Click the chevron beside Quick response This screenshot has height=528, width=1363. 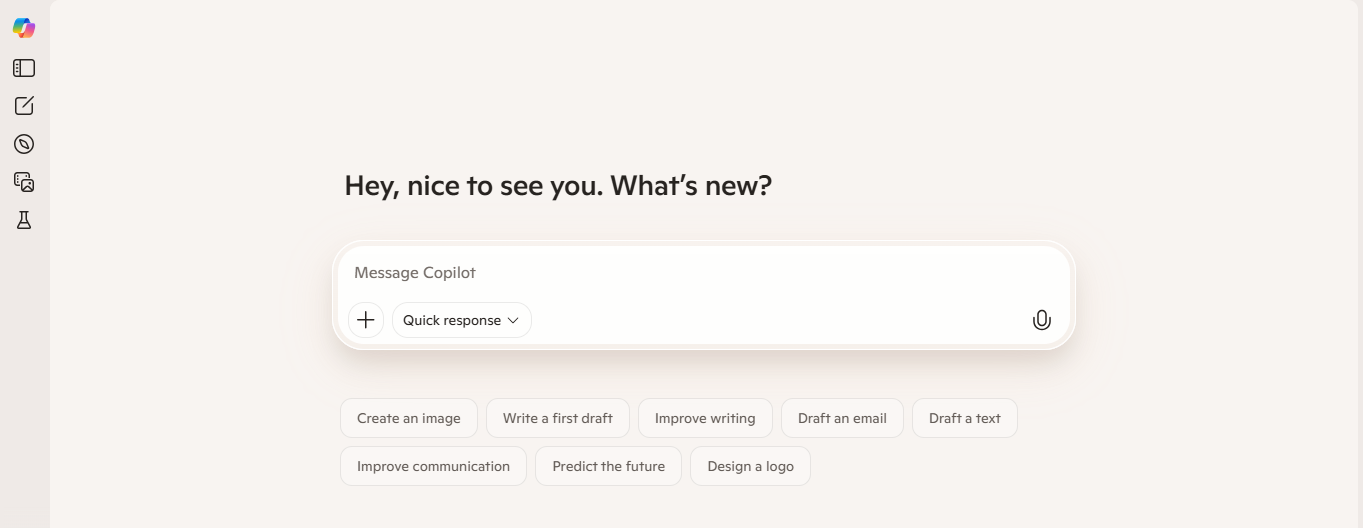pyautogui.click(x=513, y=321)
